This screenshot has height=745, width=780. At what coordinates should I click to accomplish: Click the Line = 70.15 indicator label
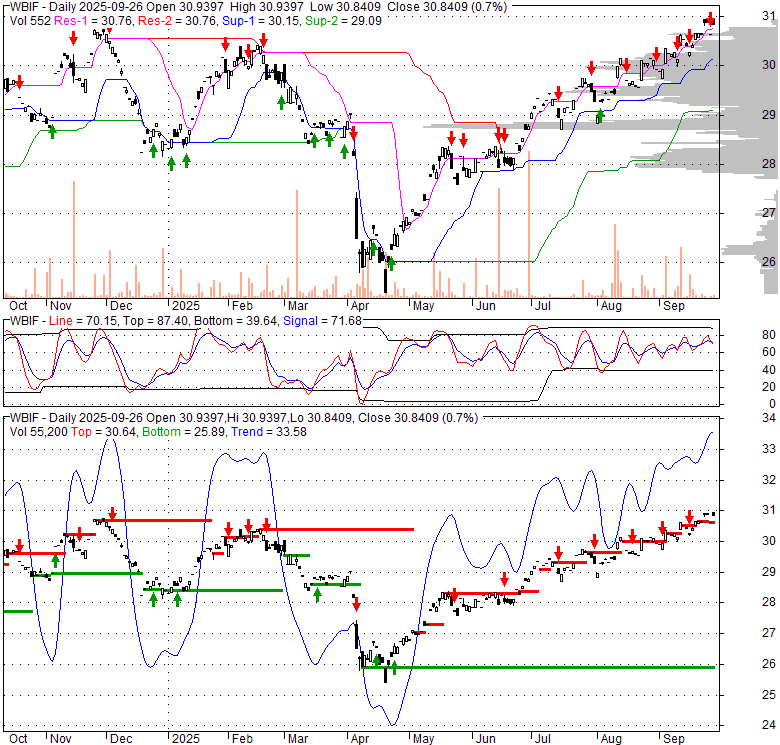(x=83, y=321)
